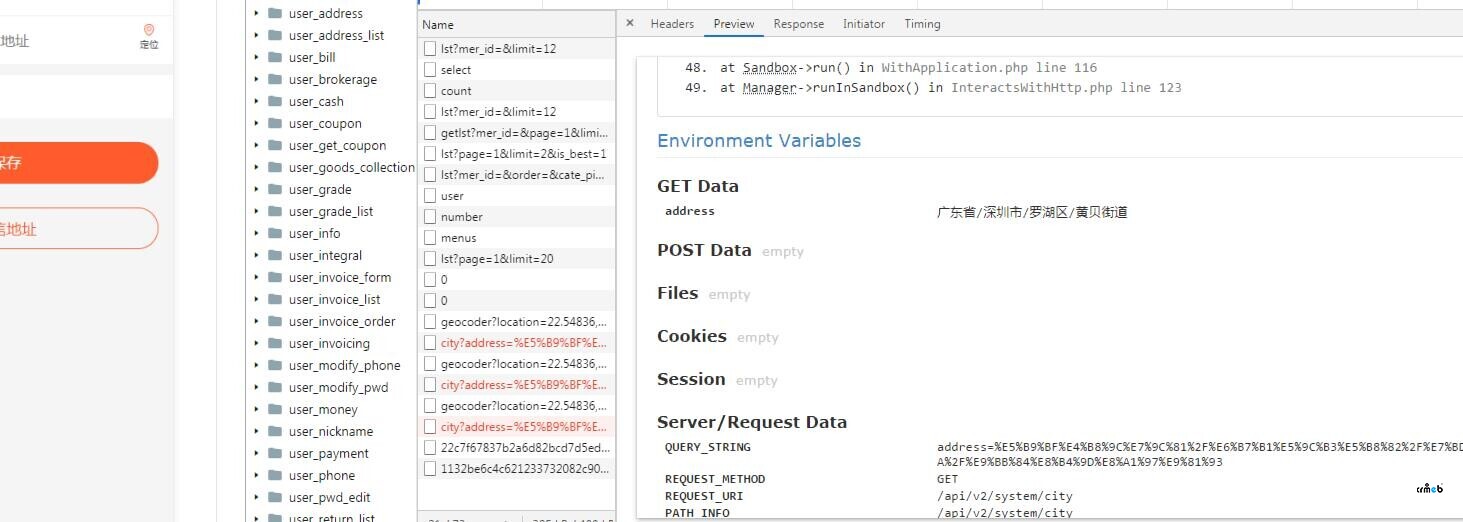Expand the user_money folder arrow
Viewport: 1463px width, 522px height.
[x=256, y=409]
